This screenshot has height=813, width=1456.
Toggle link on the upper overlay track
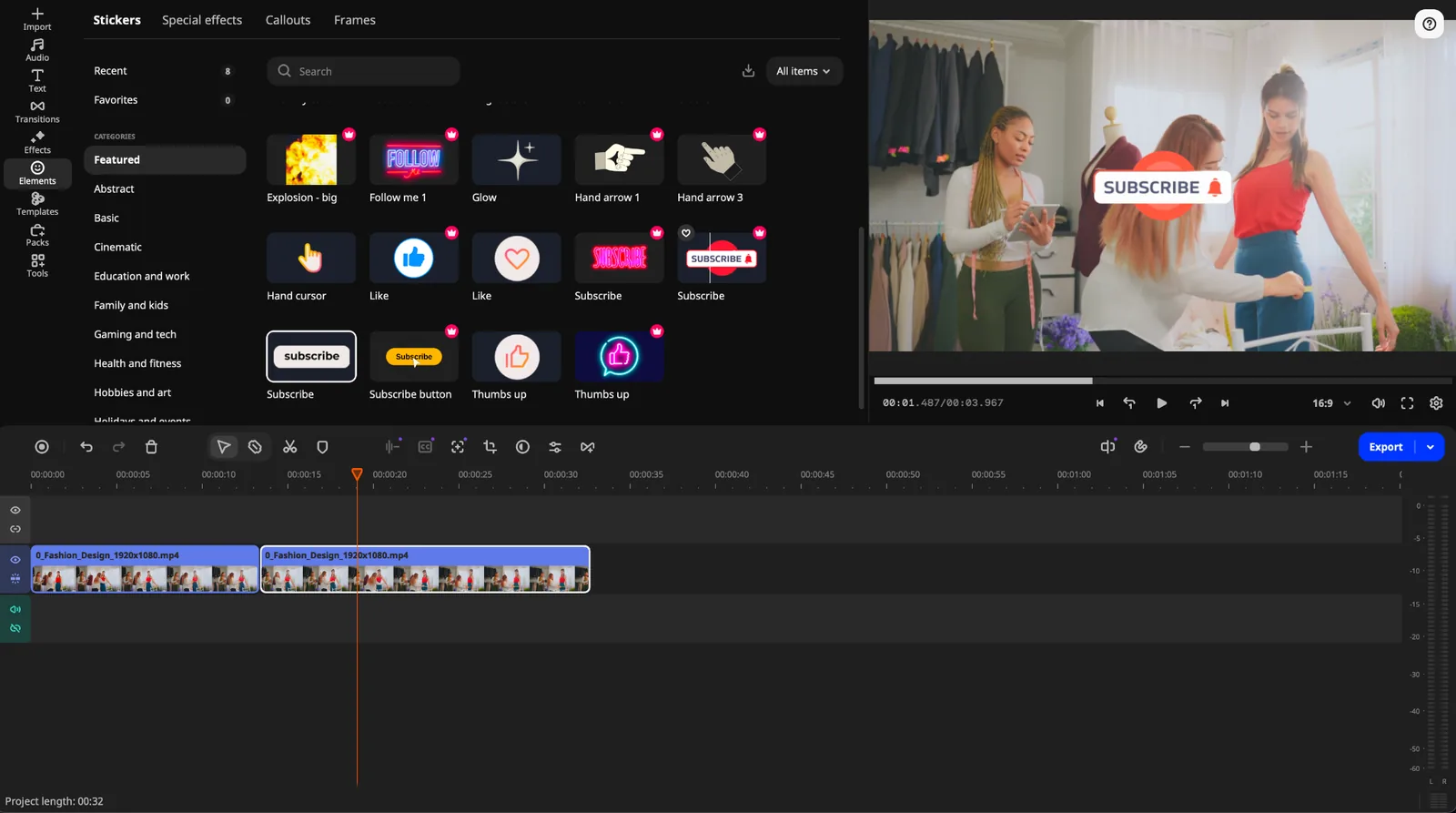(x=15, y=529)
